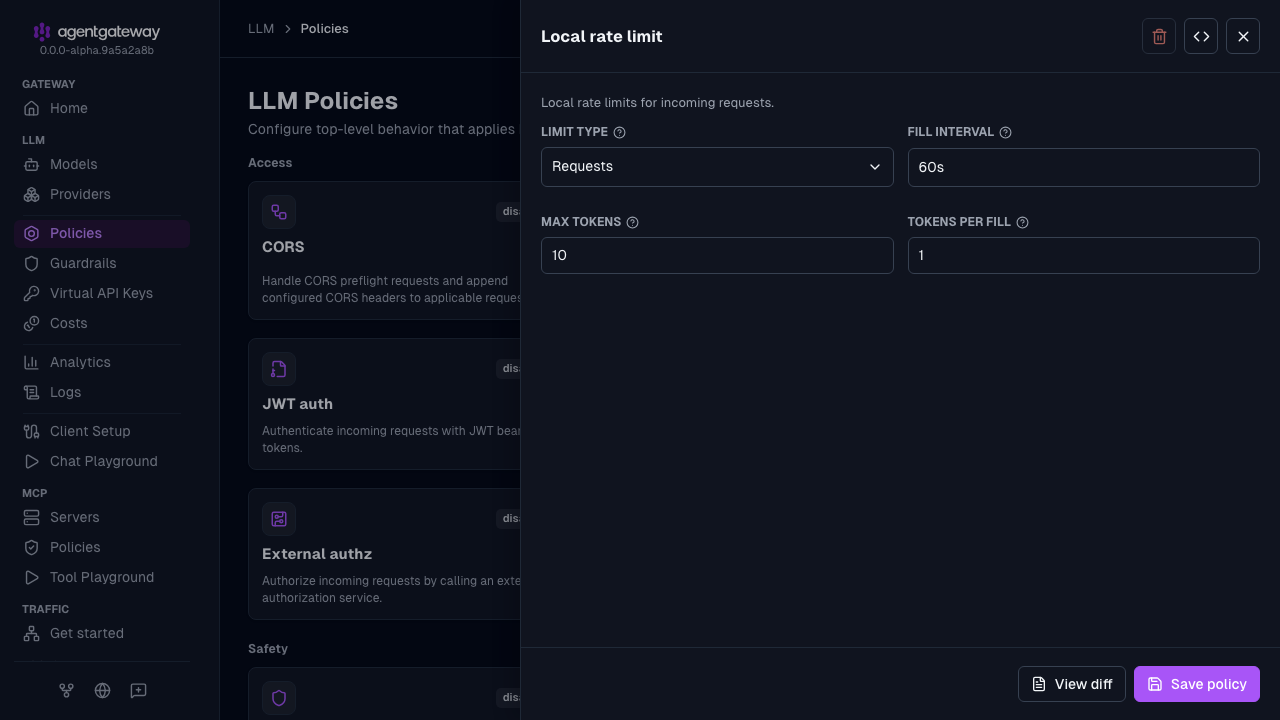Click the shield icon under Safety
The image size is (1280, 720).
(279, 698)
